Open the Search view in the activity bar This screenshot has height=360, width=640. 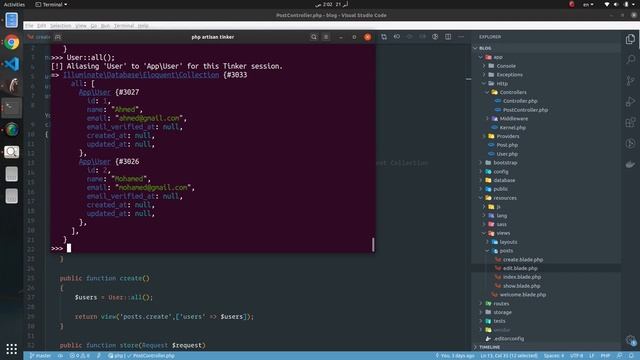[630, 60]
